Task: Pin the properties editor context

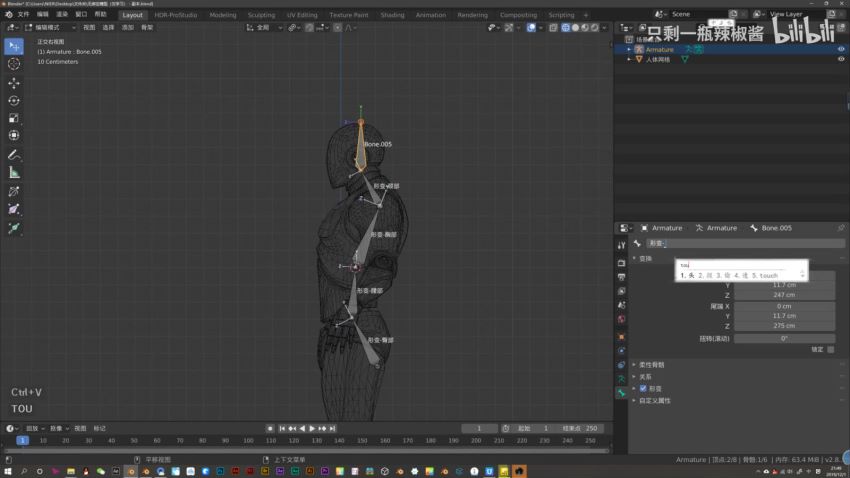Action: 841,228
